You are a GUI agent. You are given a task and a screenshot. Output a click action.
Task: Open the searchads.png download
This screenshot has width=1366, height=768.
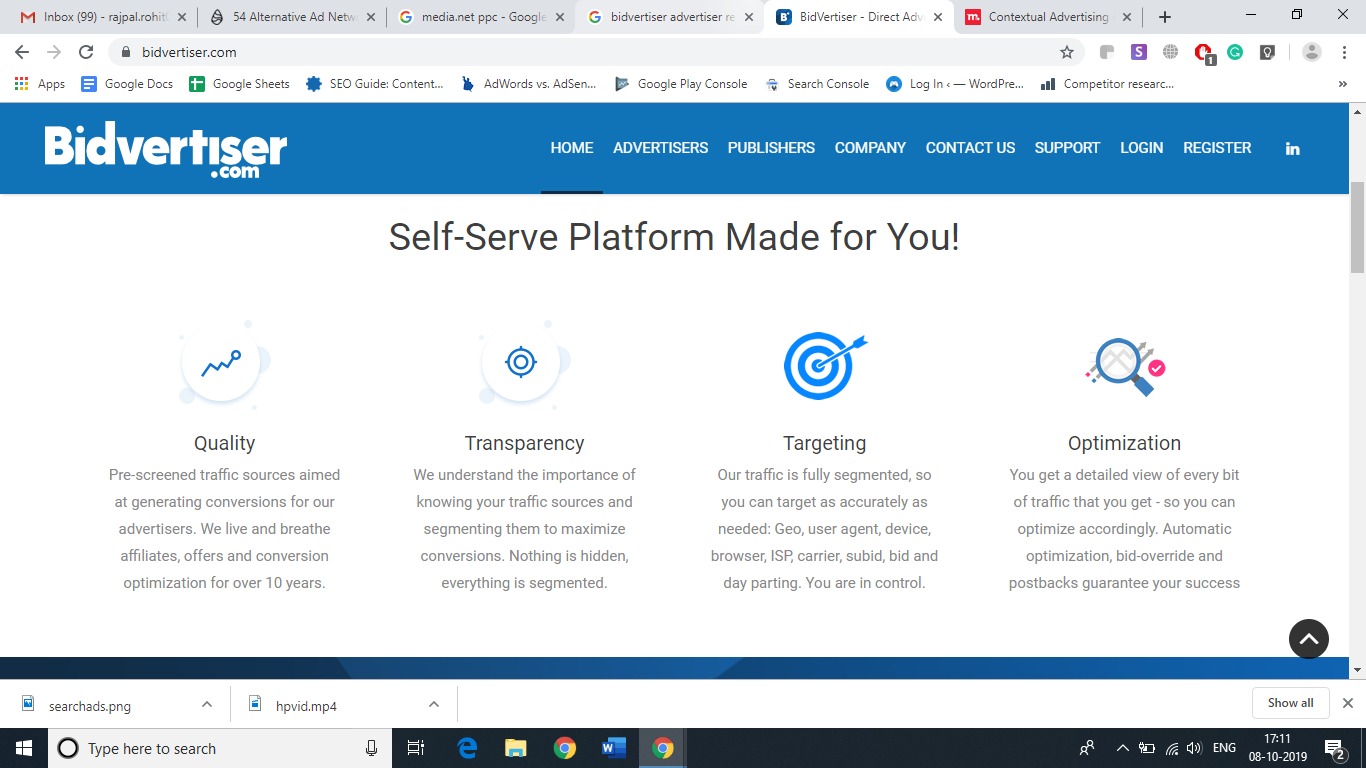(x=90, y=706)
